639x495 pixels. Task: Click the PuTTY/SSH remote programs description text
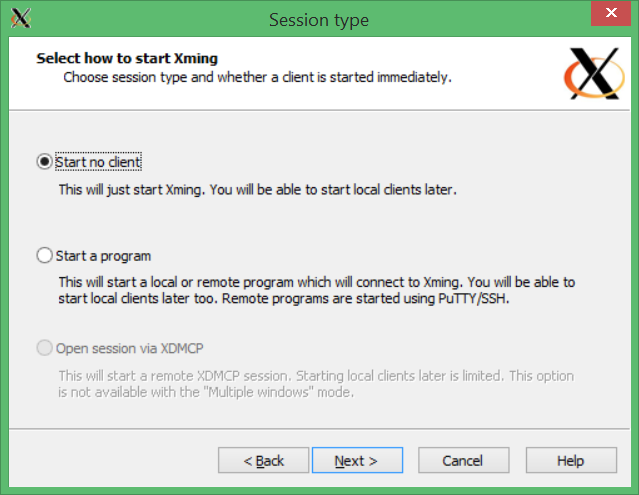tap(317, 290)
